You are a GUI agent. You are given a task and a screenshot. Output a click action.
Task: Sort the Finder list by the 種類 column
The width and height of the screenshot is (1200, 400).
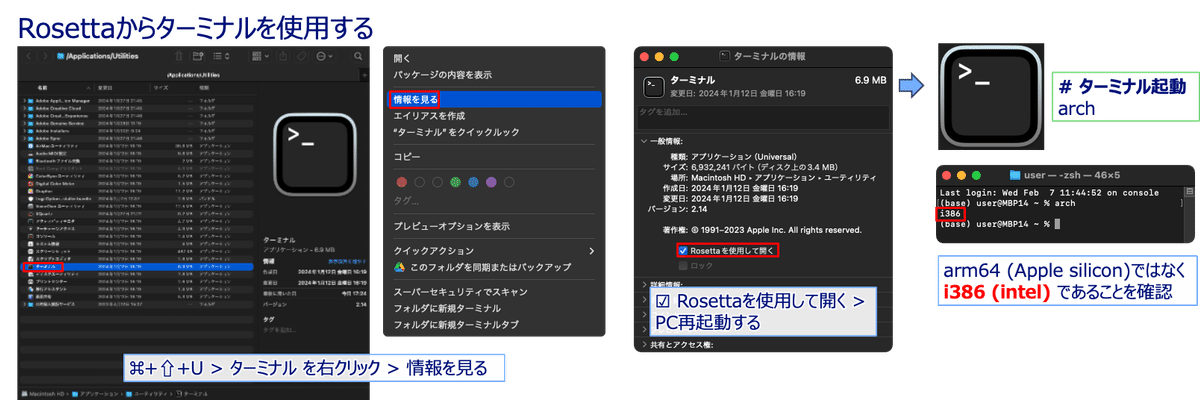pos(204,88)
